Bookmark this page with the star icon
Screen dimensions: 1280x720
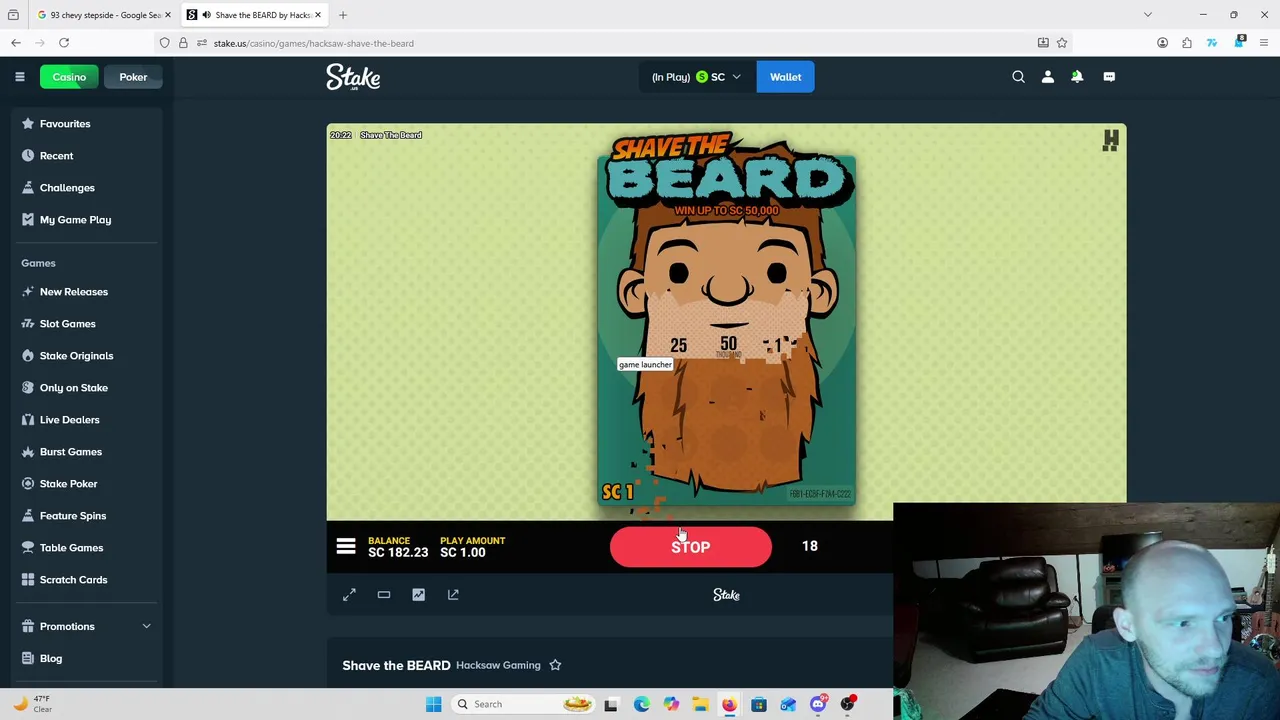pyautogui.click(x=1062, y=43)
